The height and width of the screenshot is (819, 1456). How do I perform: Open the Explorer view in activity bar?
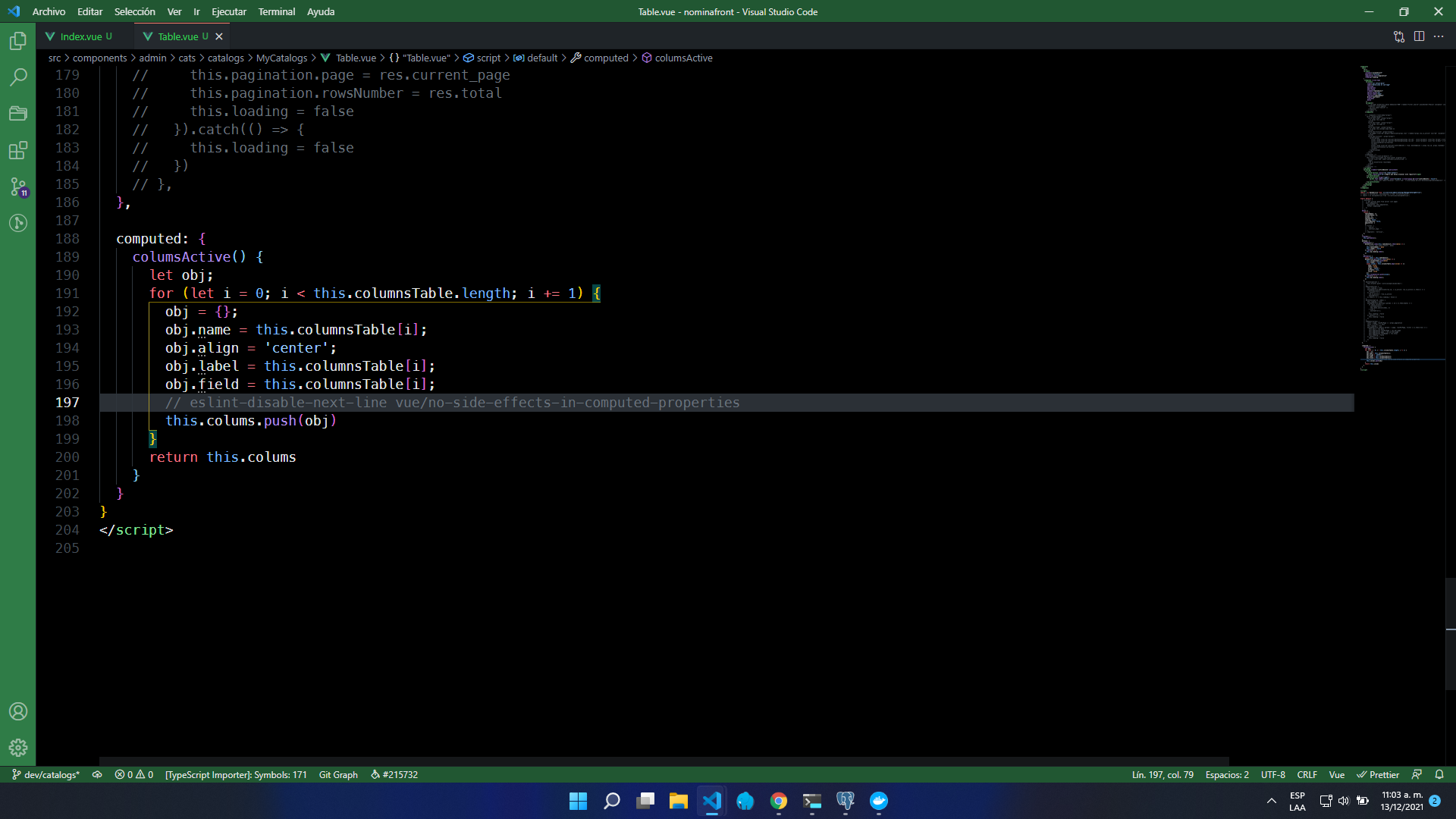click(x=18, y=41)
